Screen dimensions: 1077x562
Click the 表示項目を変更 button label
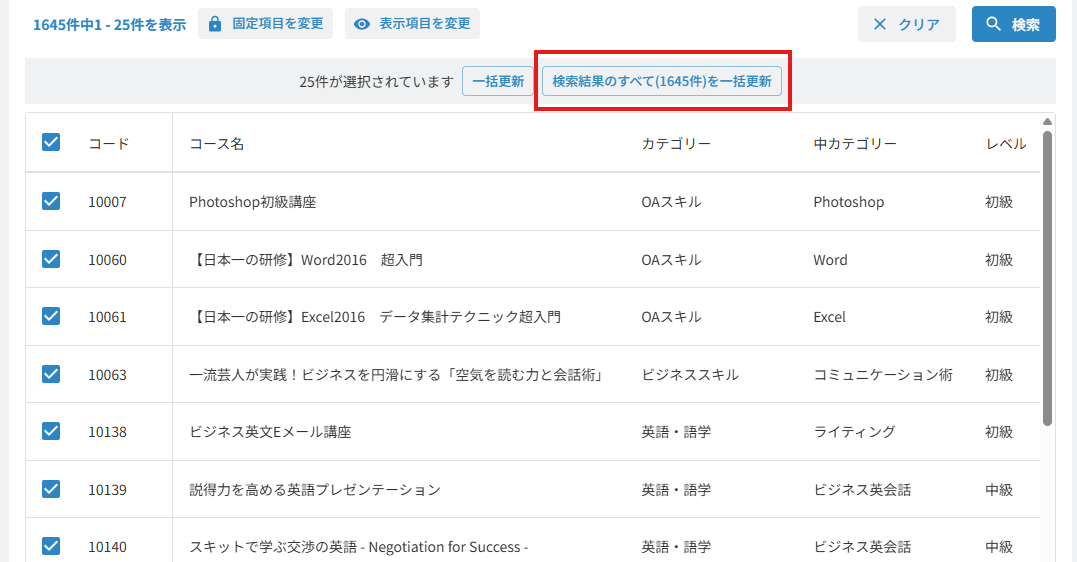pos(424,23)
